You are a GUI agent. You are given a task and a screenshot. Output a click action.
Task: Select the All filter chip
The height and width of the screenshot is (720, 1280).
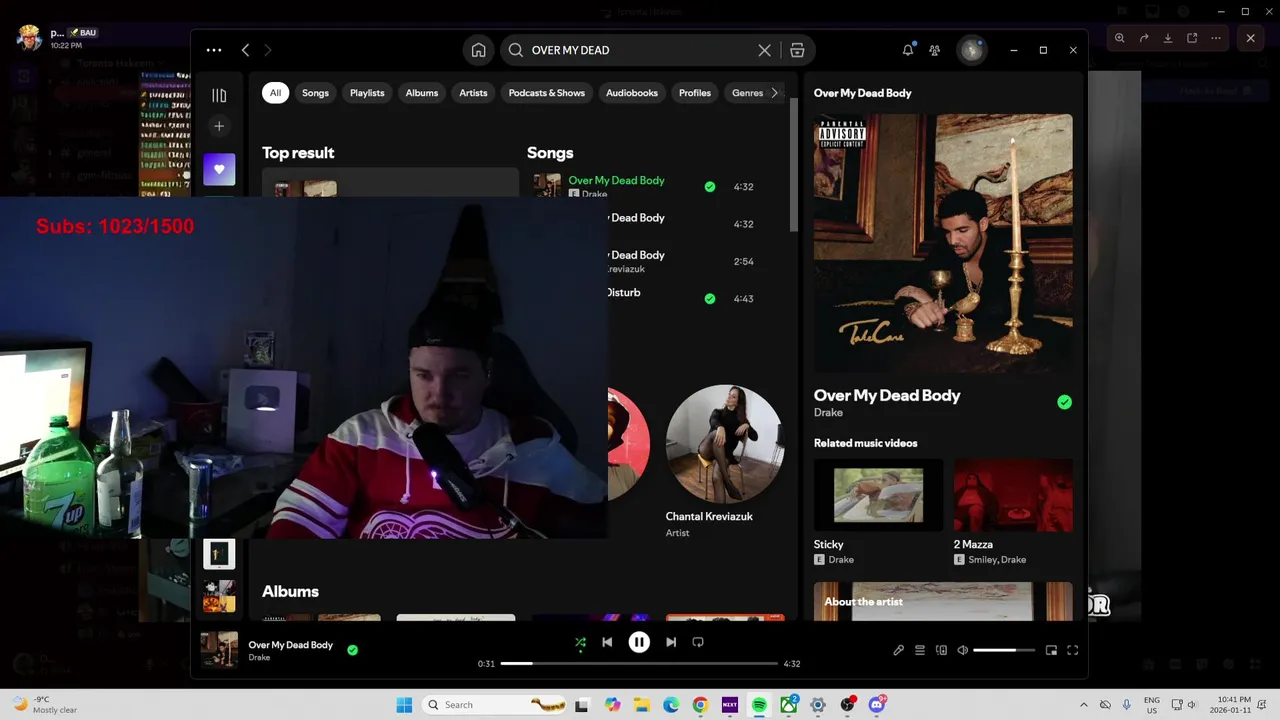pyautogui.click(x=275, y=93)
